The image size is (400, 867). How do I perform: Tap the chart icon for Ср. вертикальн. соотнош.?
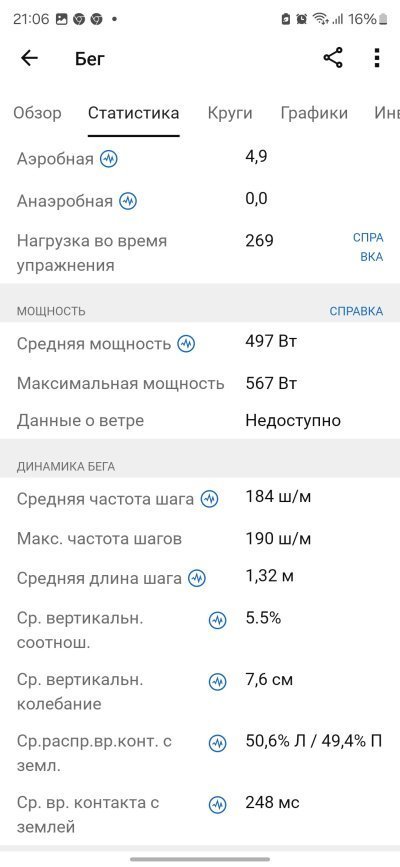(217, 620)
